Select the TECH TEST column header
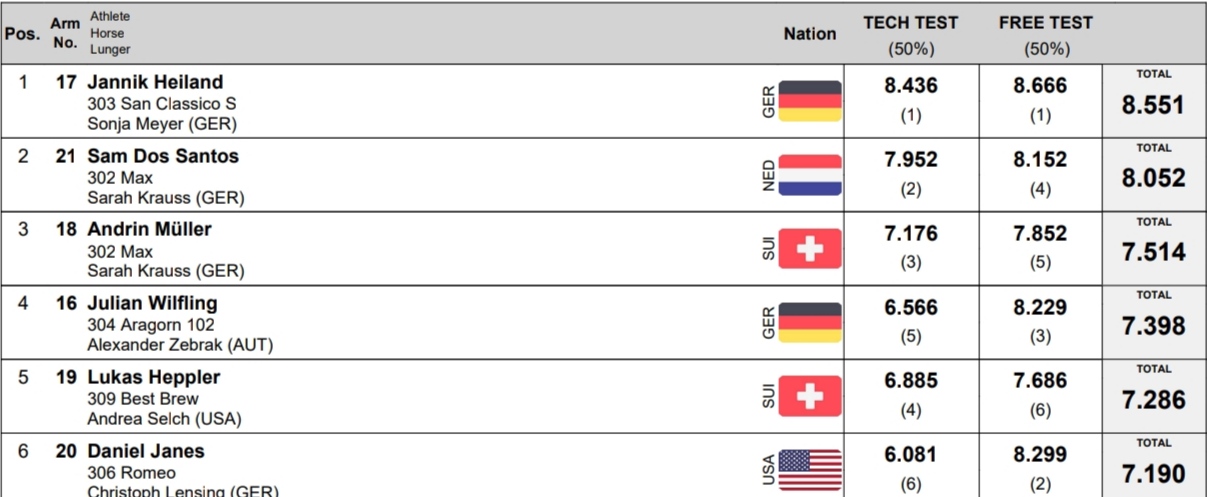1207x497 pixels. [x=911, y=35]
